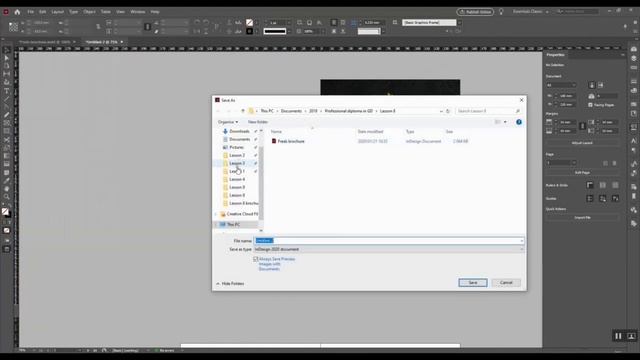
Task: Toggle the Facing Pages checkbox
Action: 590,105
